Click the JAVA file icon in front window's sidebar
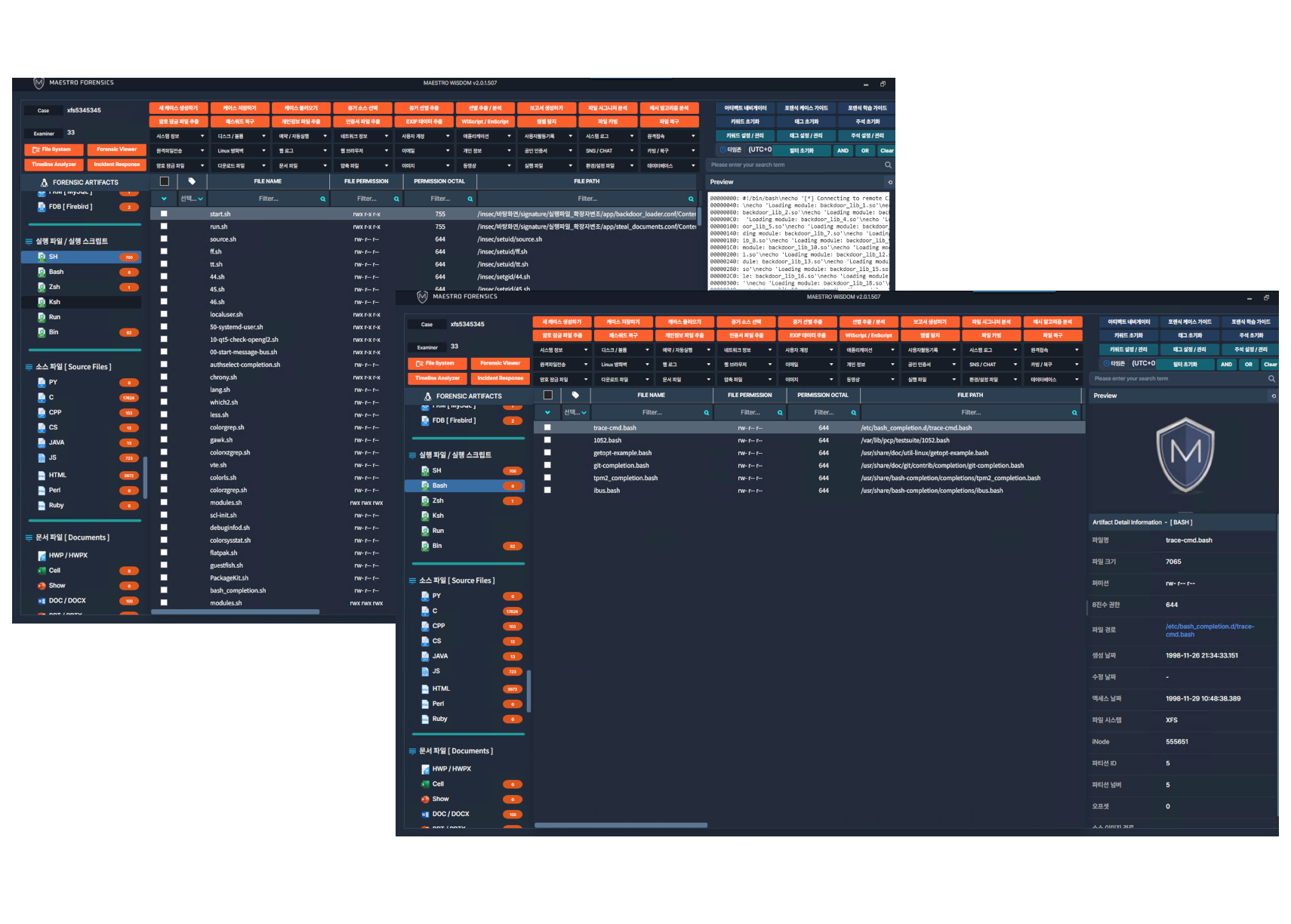The image size is (1291, 924). tap(425, 656)
